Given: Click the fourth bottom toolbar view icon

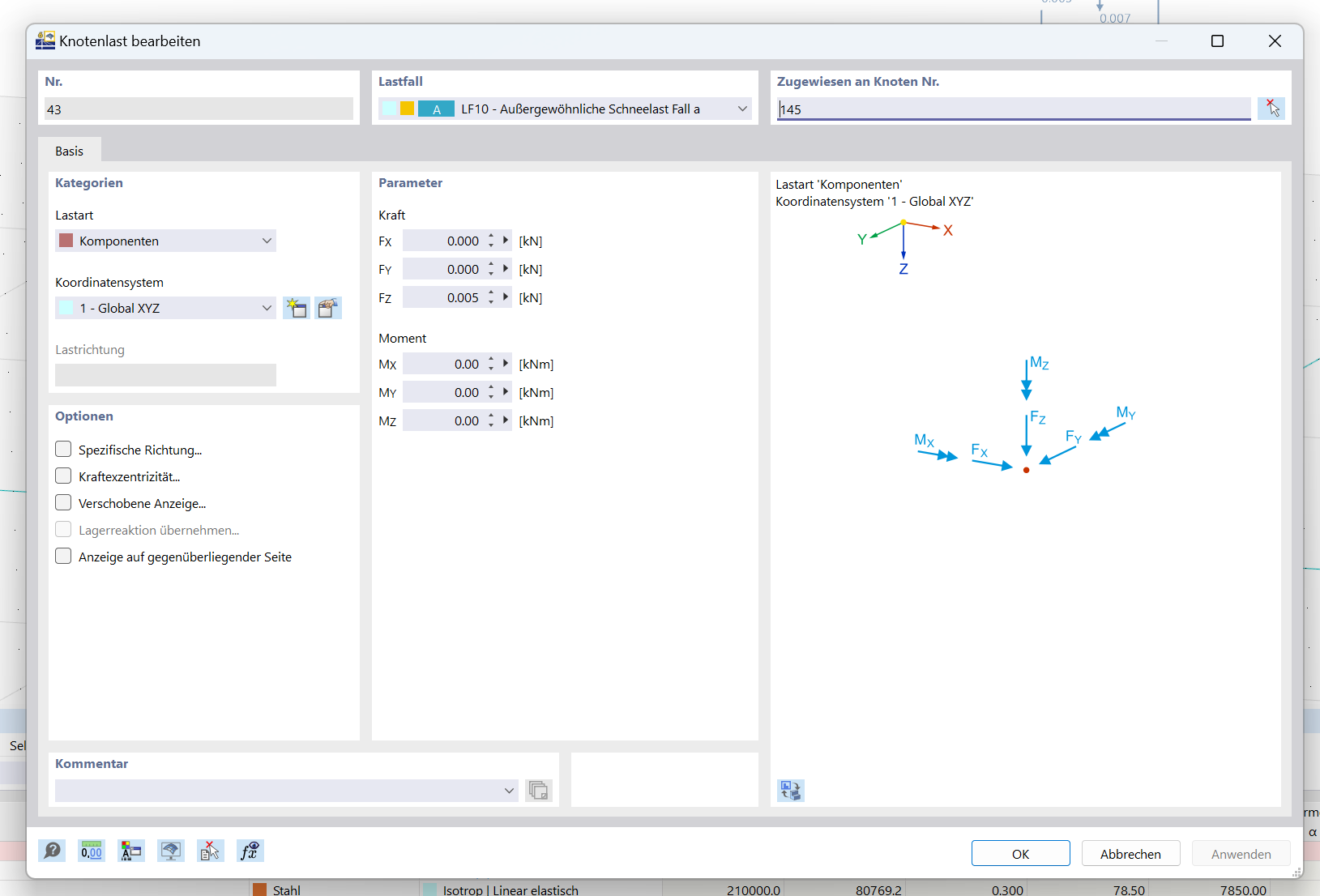Looking at the screenshot, I should pyautogui.click(x=171, y=851).
